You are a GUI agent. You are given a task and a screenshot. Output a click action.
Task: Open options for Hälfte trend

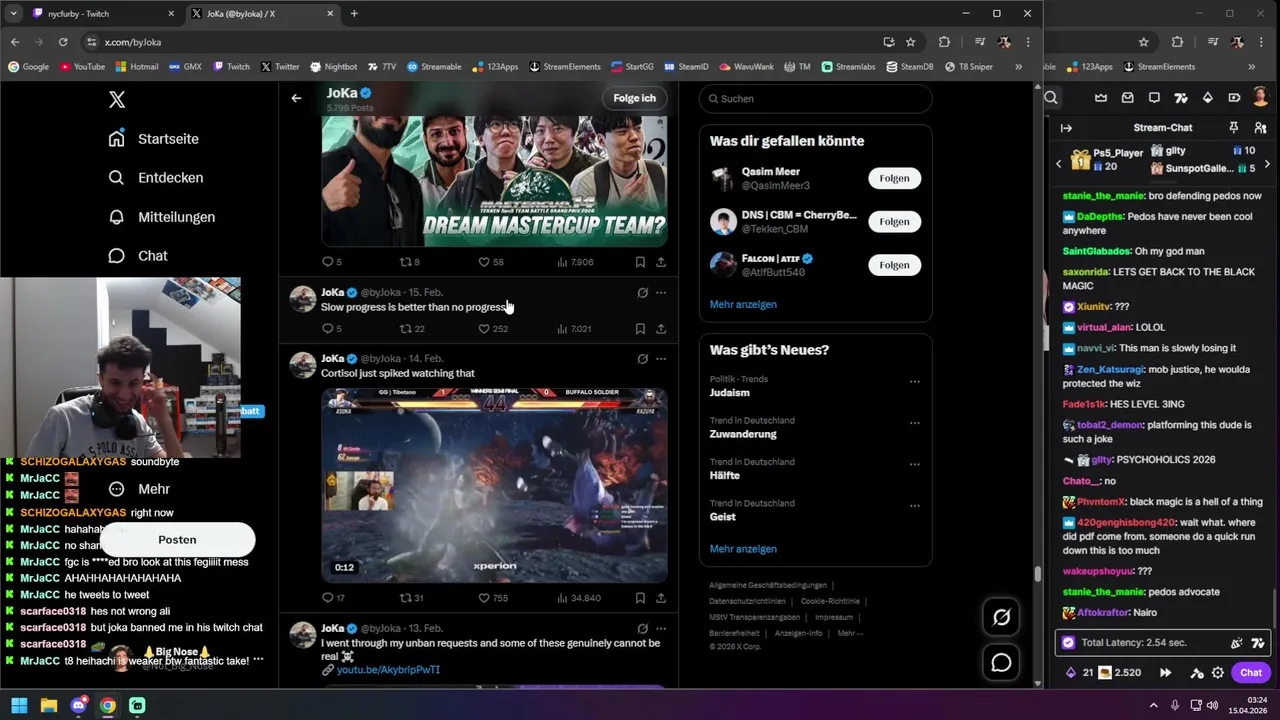click(914, 465)
